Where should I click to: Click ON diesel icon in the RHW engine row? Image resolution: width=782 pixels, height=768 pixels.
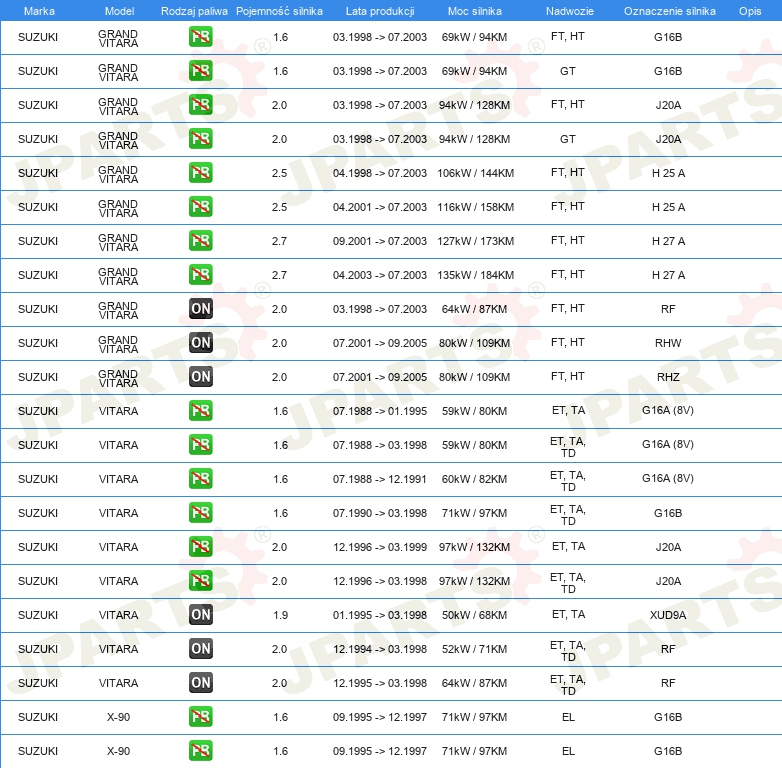[x=200, y=342]
